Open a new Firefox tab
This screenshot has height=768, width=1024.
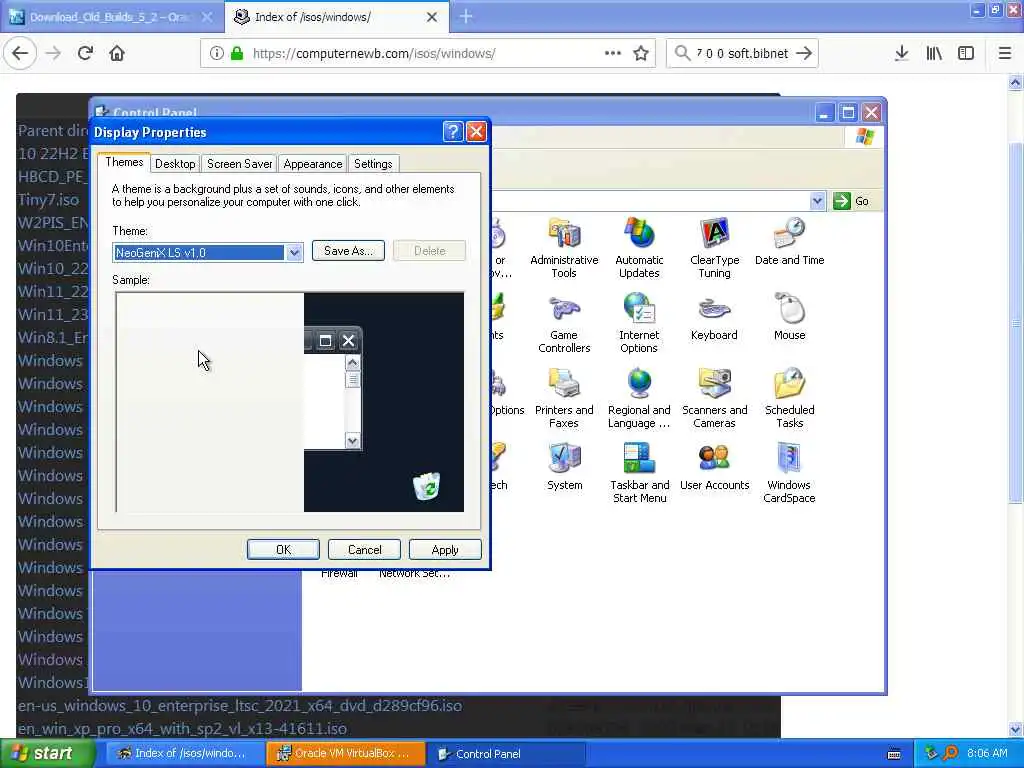click(466, 17)
